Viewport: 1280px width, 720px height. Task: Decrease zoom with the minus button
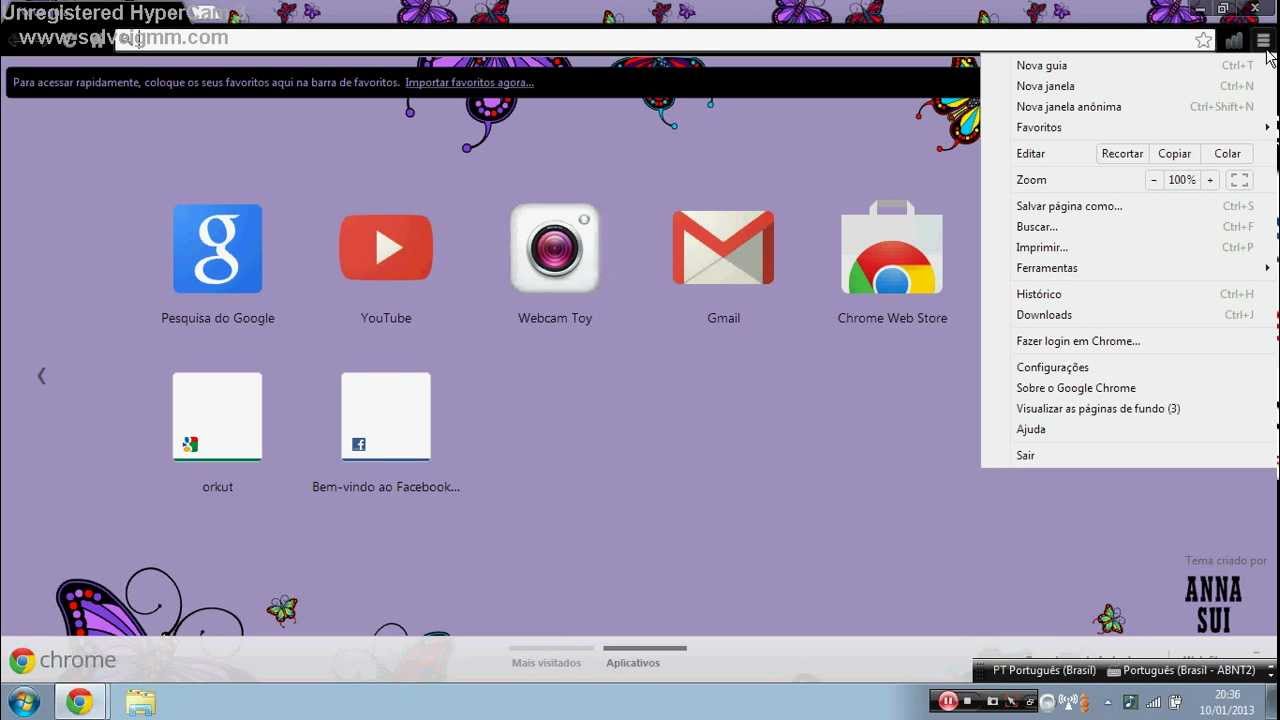[1154, 180]
